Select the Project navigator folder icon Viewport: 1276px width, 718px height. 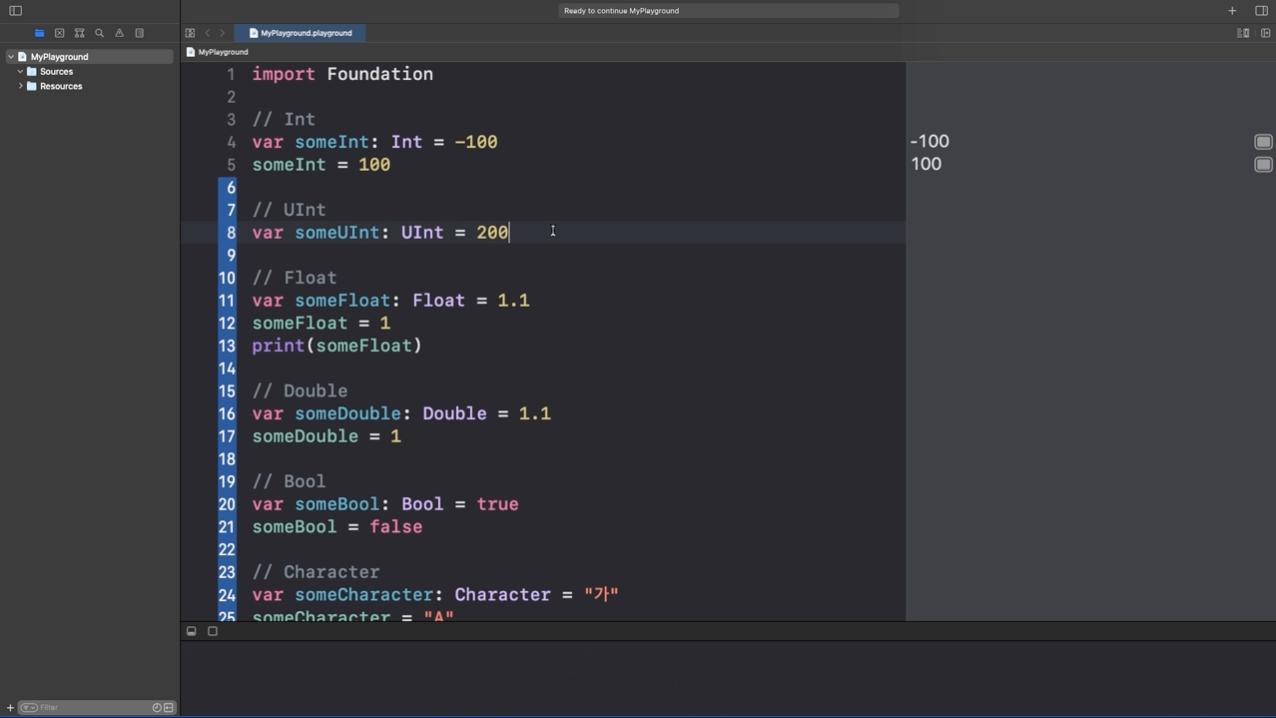39,33
